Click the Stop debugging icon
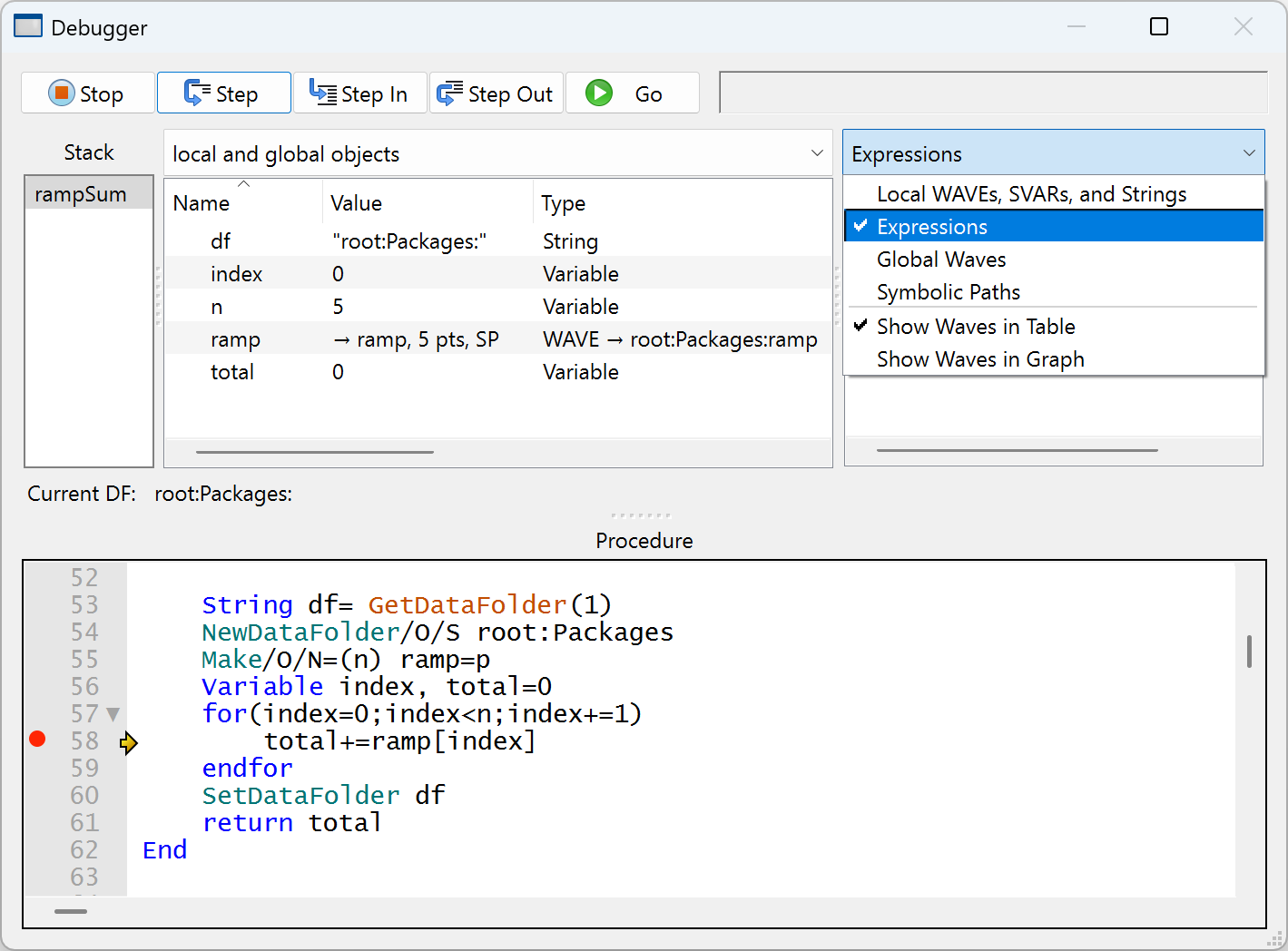 tap(61, 93)
